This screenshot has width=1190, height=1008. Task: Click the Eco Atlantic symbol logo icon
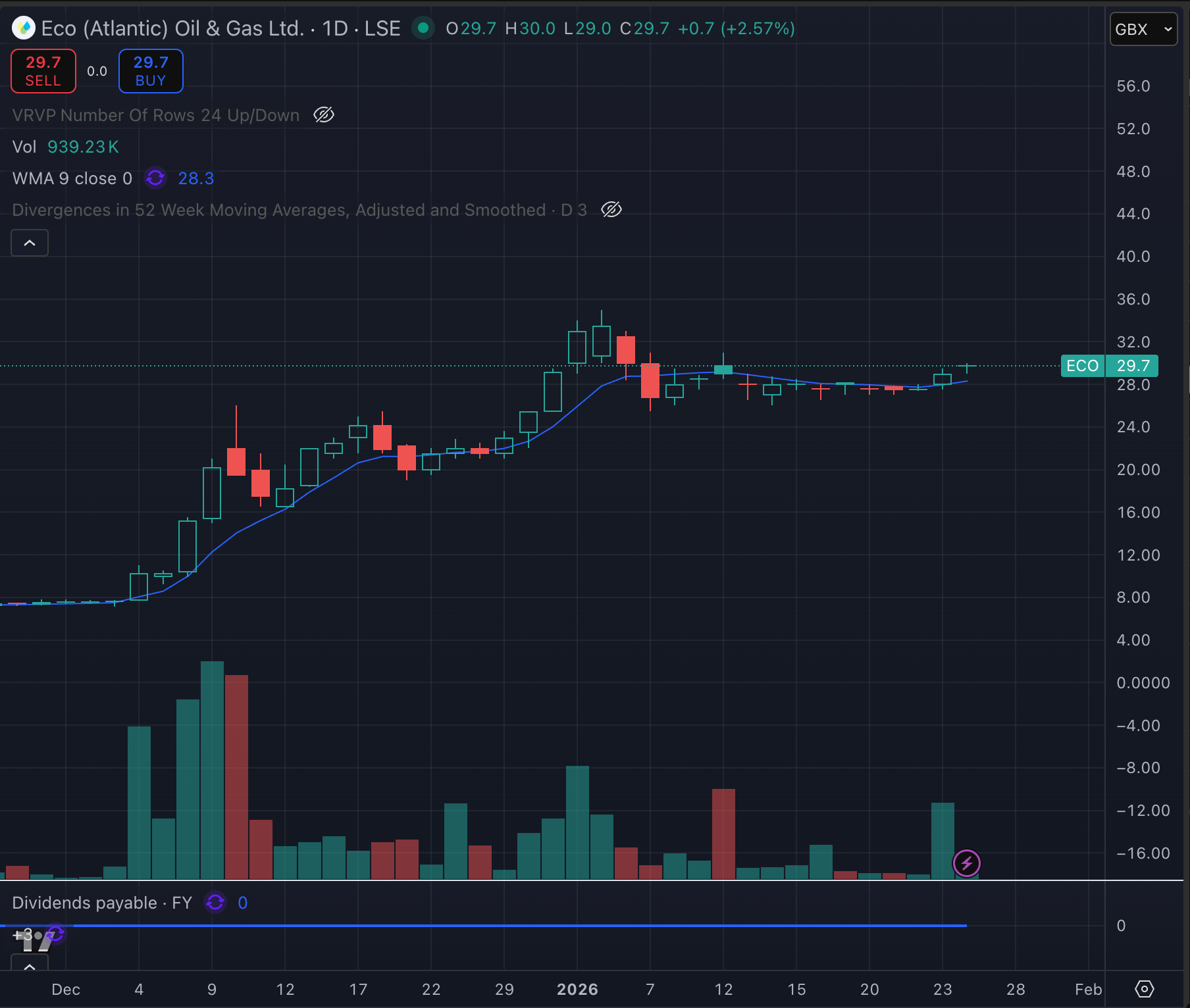click(x=24, y=28)
